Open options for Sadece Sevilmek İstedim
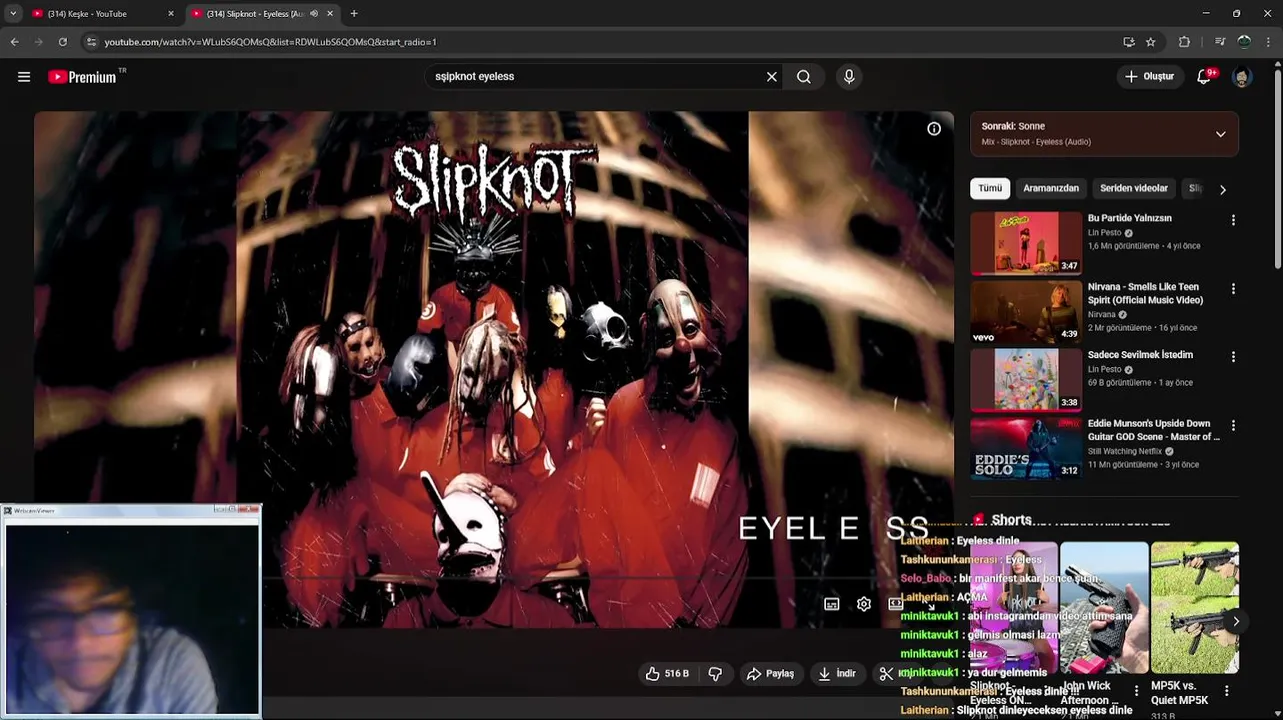Image resolution: width=1283 pixels, height=720 pixels. click(x=1233, y=357)
